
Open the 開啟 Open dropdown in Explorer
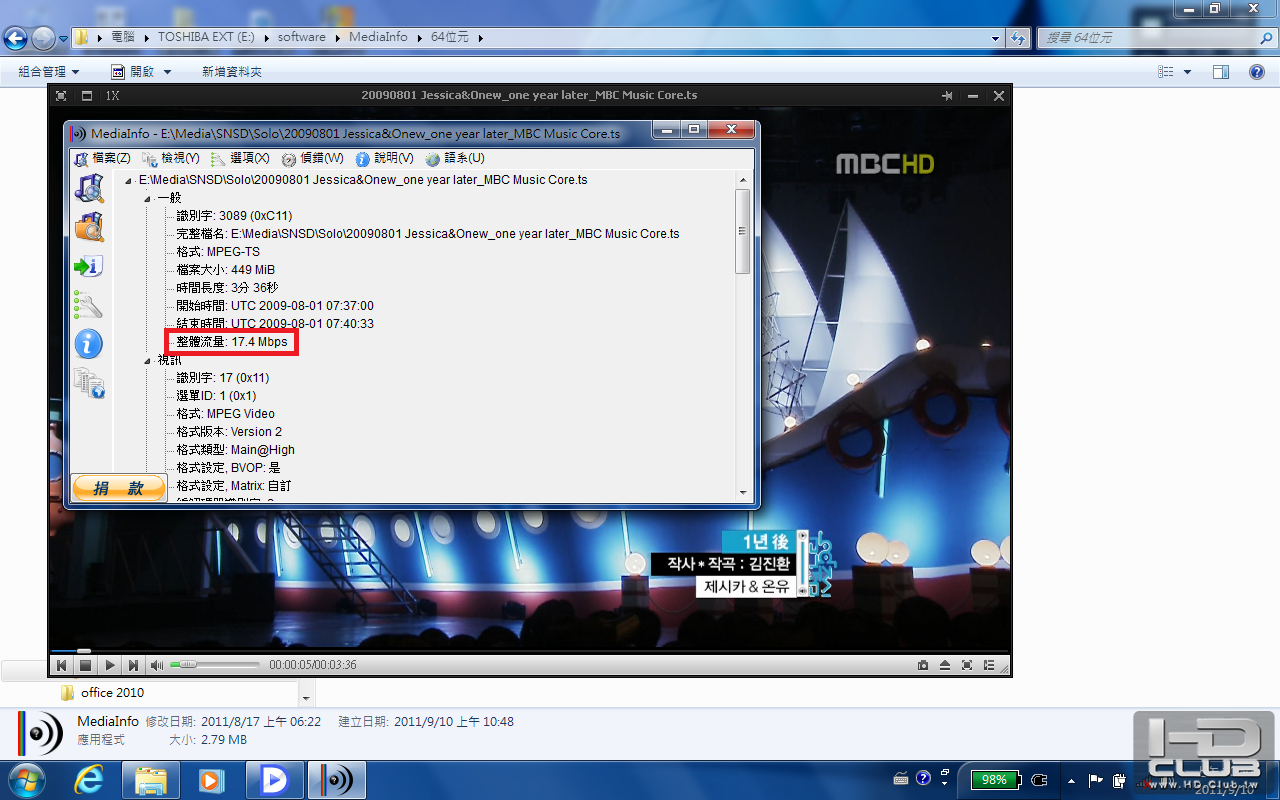[x=141, y=72]
